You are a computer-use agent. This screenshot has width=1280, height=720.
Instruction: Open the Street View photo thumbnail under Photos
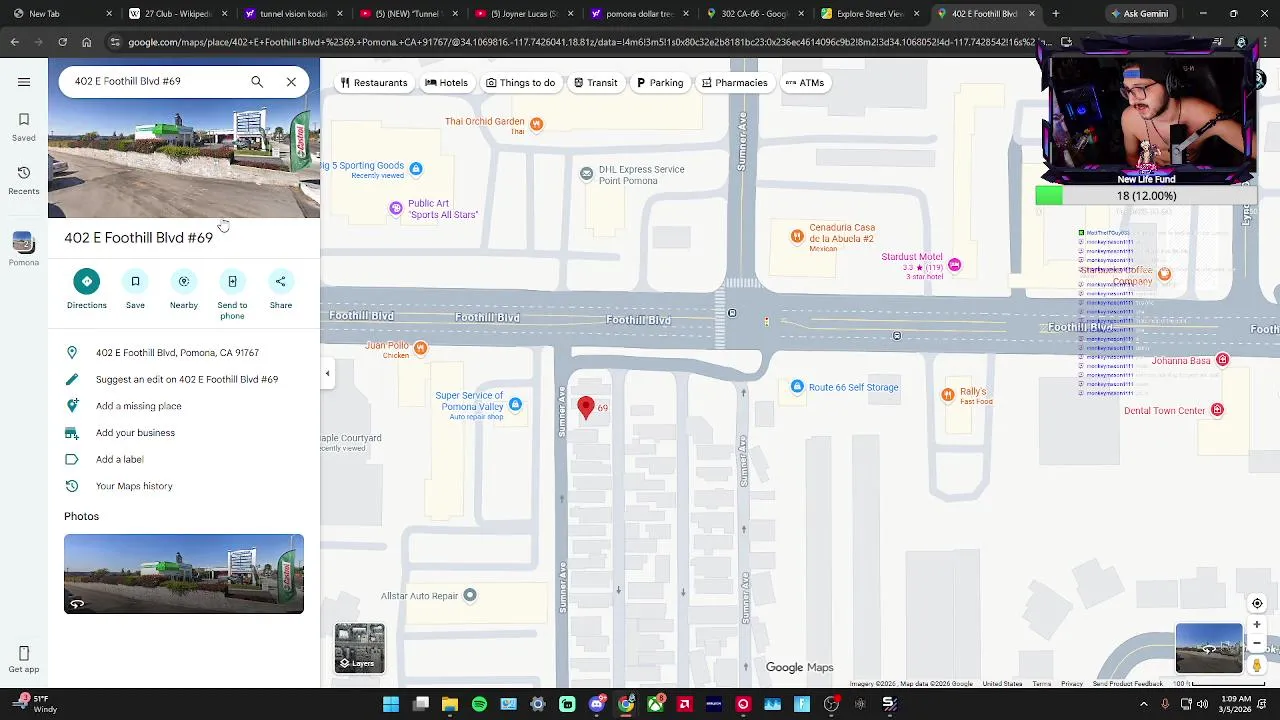click(184, 574)
